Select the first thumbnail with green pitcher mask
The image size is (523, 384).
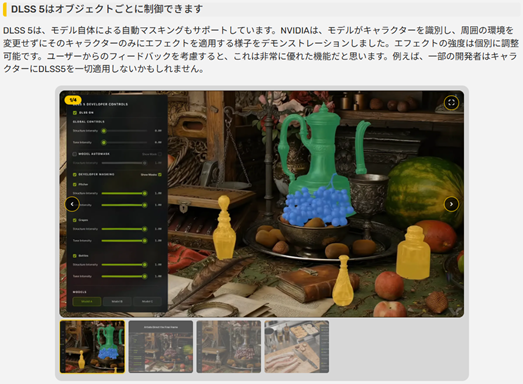click(92, 347)
